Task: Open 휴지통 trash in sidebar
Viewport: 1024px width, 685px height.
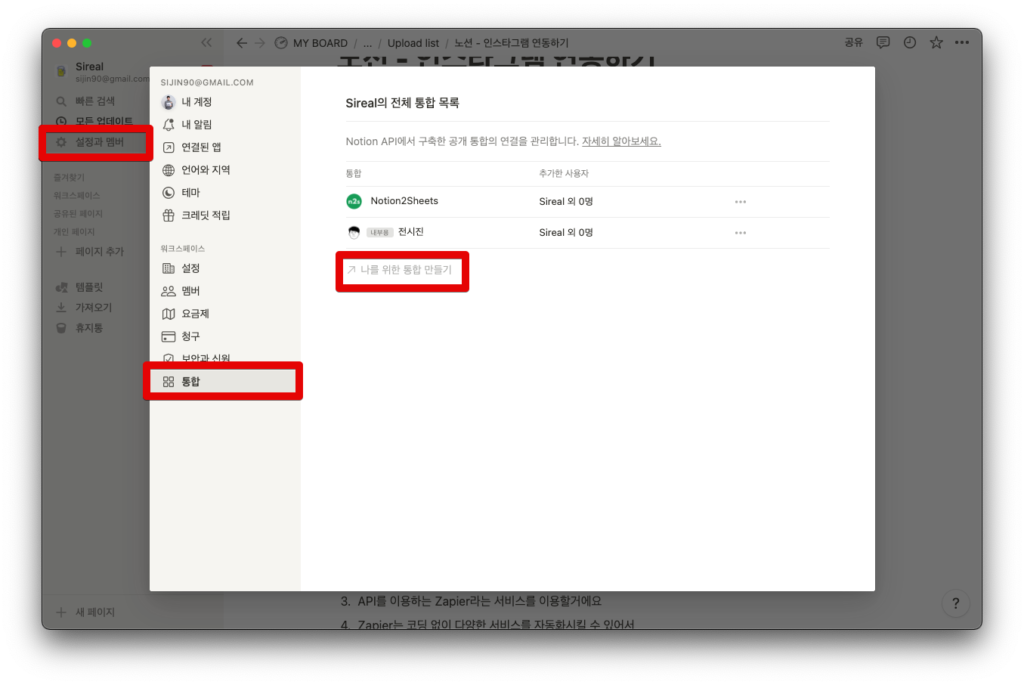Action: point(80,328)
